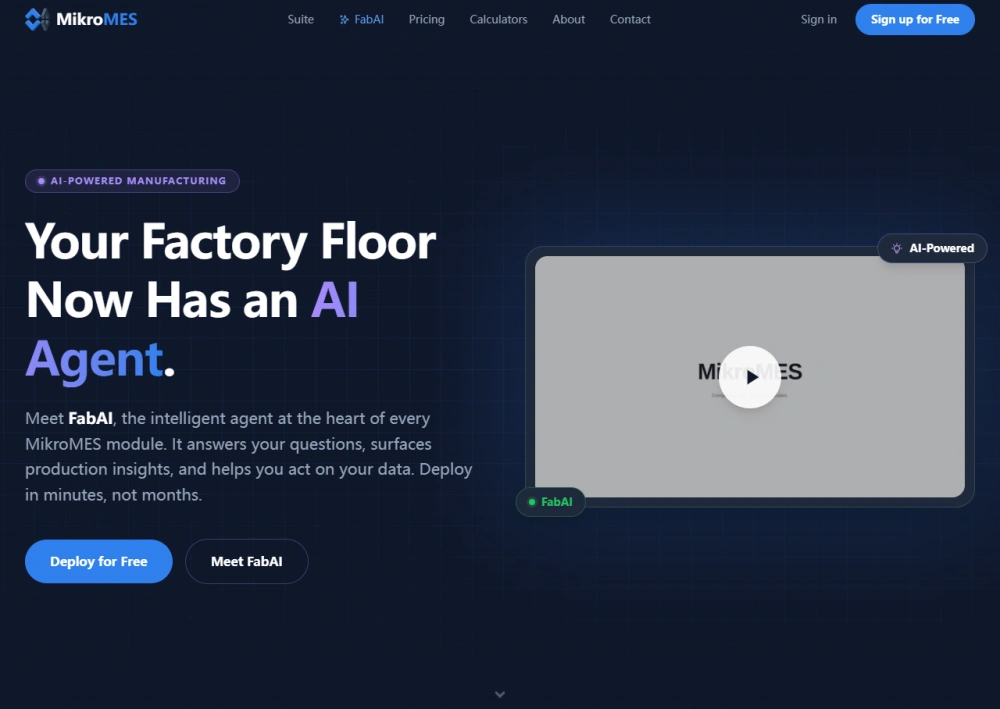
Task: Select the AI-Powered badge label
Action: [942, 249]
